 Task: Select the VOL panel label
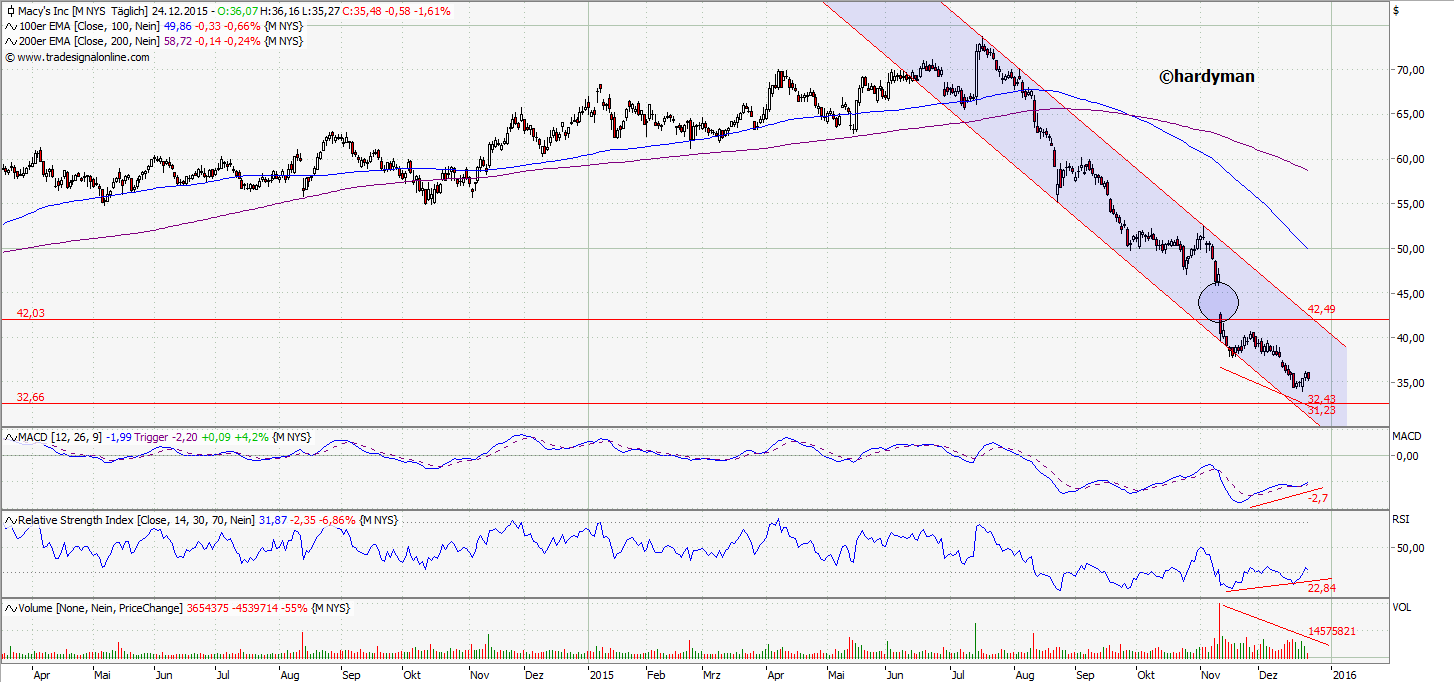coord(1400,606)
